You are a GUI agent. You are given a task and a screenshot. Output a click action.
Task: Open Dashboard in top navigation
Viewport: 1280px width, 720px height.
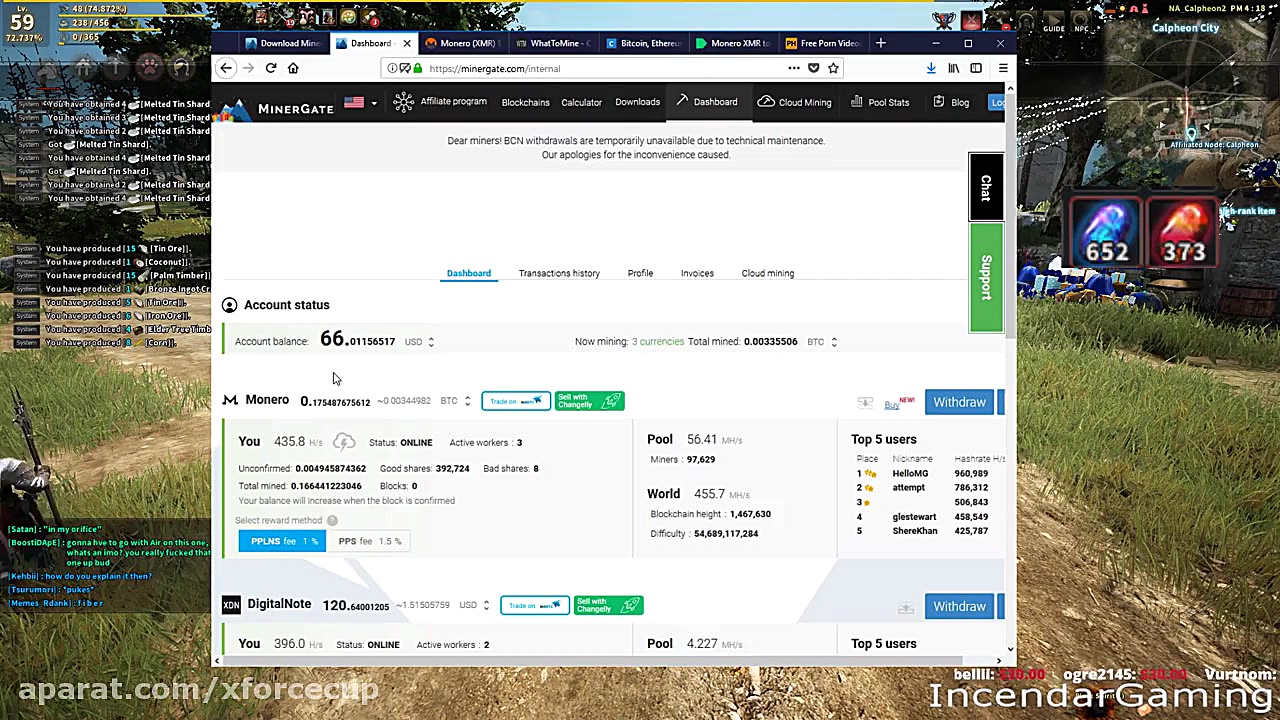pos(707,102)
